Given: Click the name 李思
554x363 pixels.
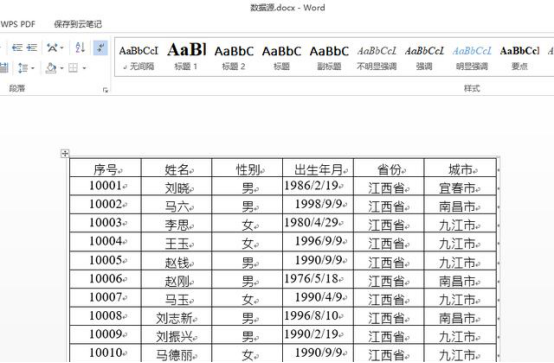Looking at the screenshot, I should tap(177, 225).
